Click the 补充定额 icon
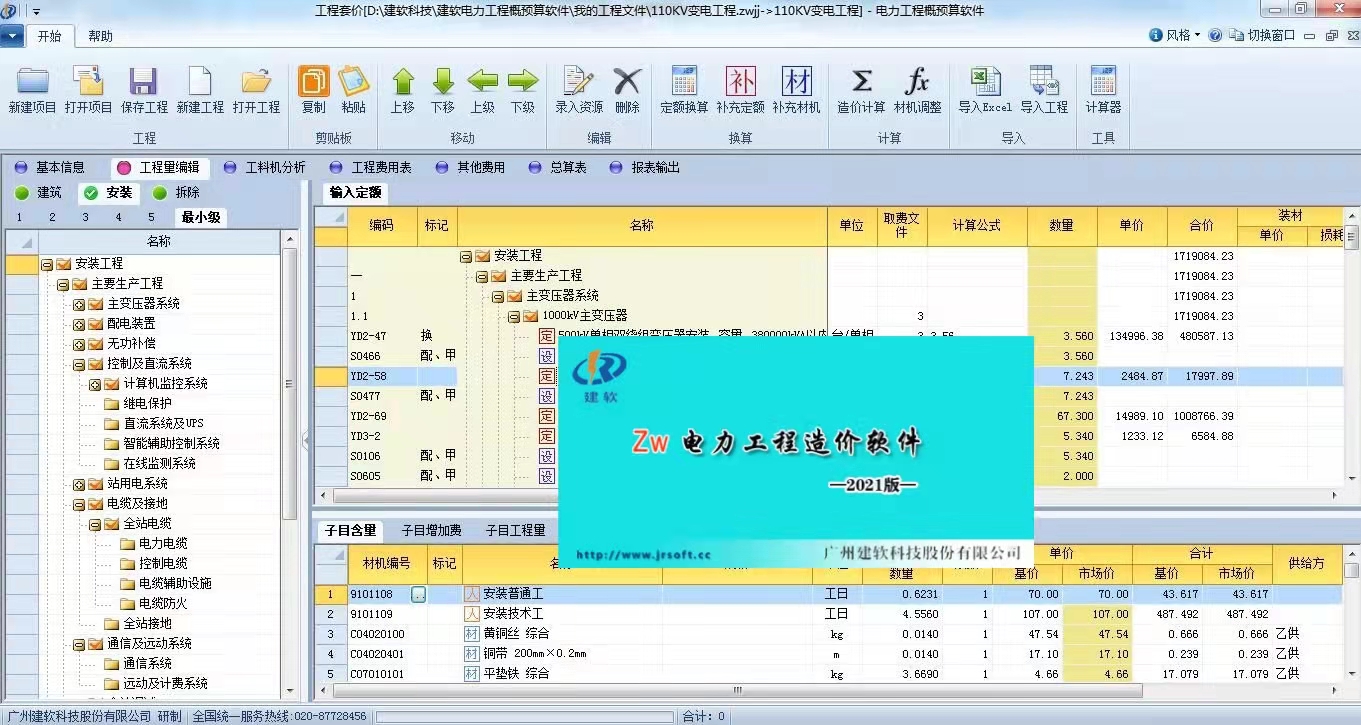 pos(740,90)
